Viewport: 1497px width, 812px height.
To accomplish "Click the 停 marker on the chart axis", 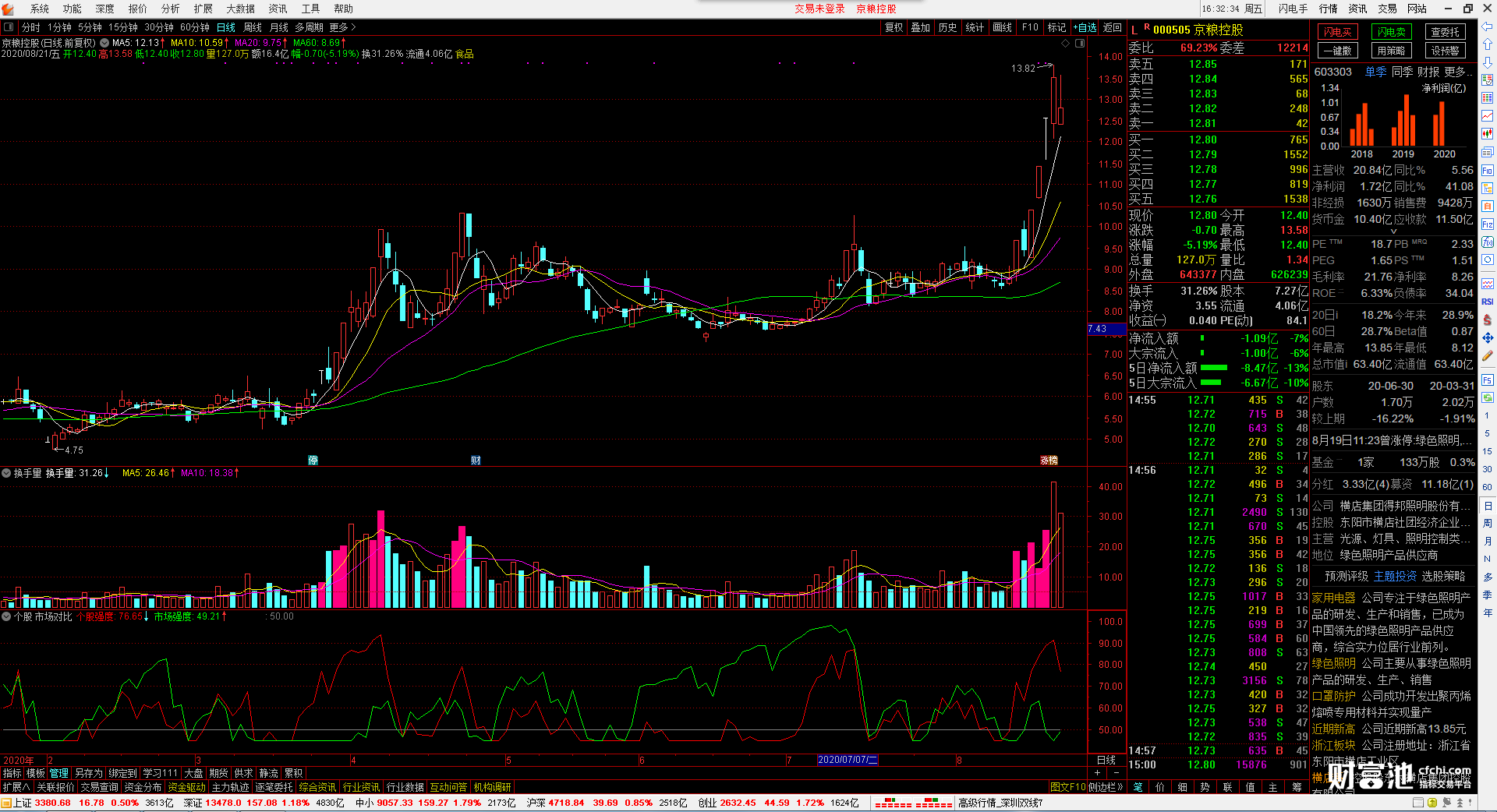I will pos(313,461).
